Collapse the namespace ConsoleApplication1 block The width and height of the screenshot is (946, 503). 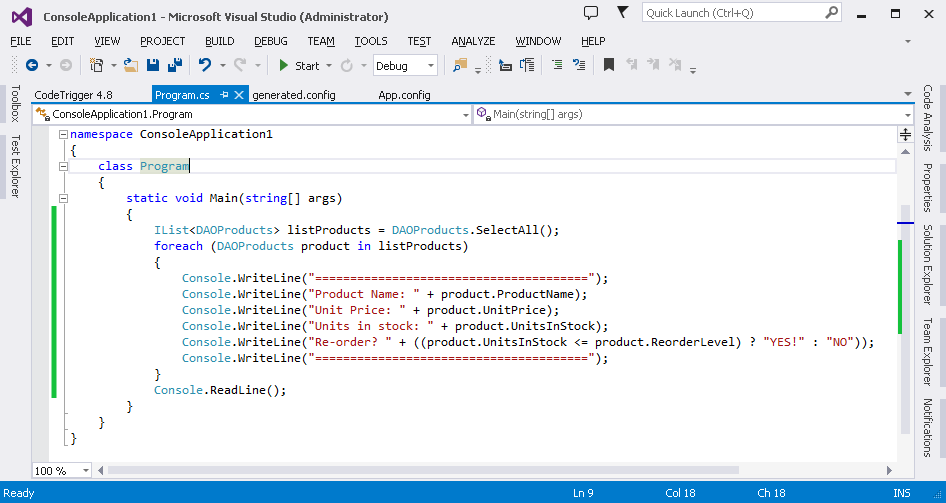point(63,134)
